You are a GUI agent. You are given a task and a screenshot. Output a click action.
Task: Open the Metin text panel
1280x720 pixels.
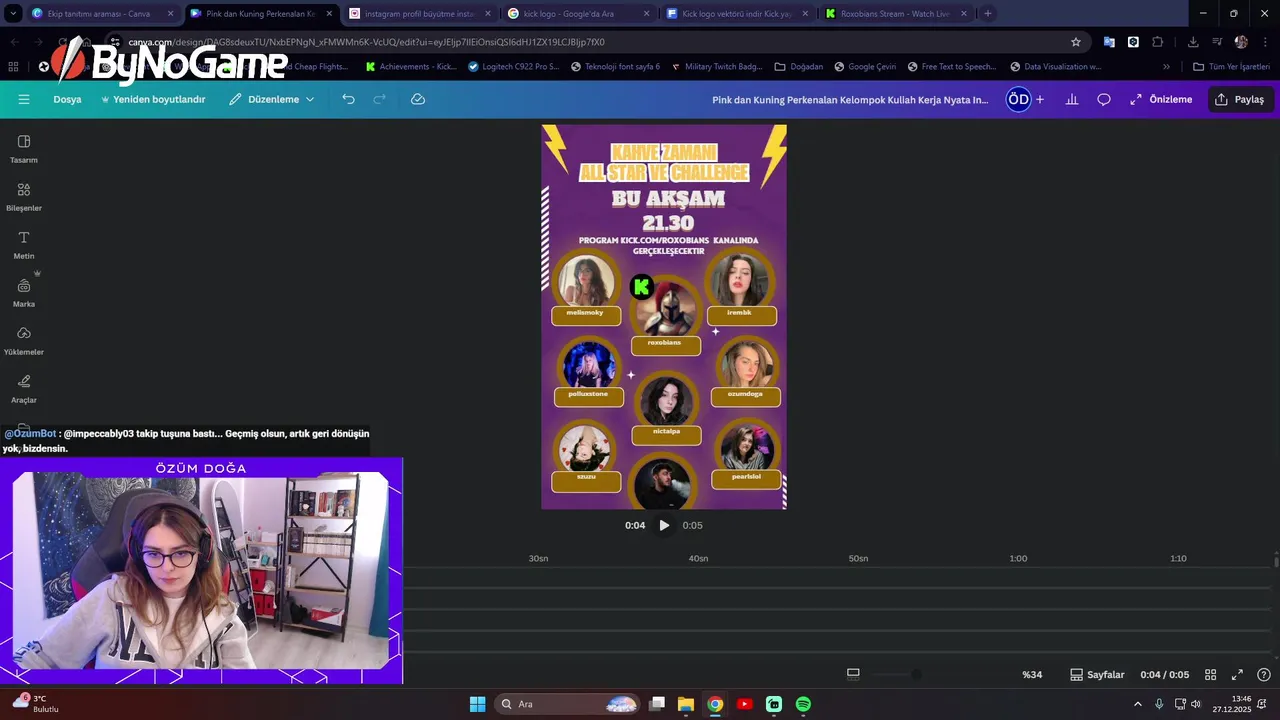coord(24,244)
